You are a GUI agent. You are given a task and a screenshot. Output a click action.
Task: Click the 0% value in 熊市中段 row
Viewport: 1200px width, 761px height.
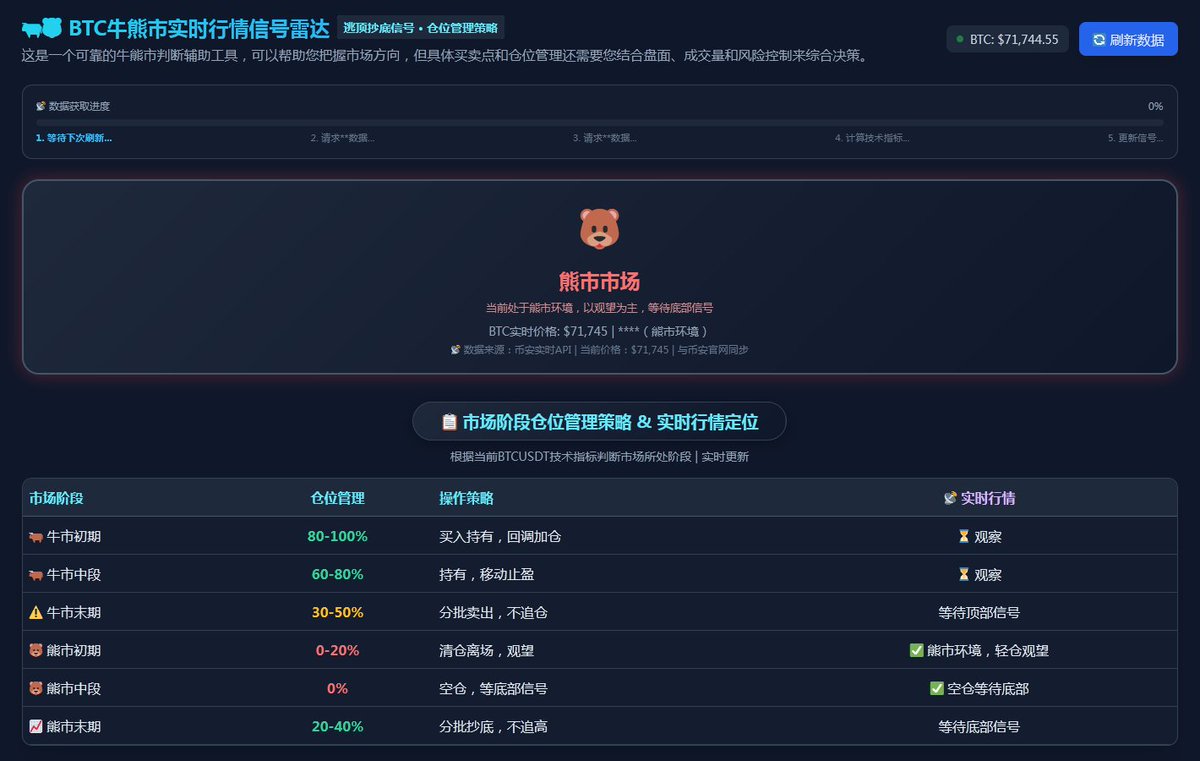[337, 689]
